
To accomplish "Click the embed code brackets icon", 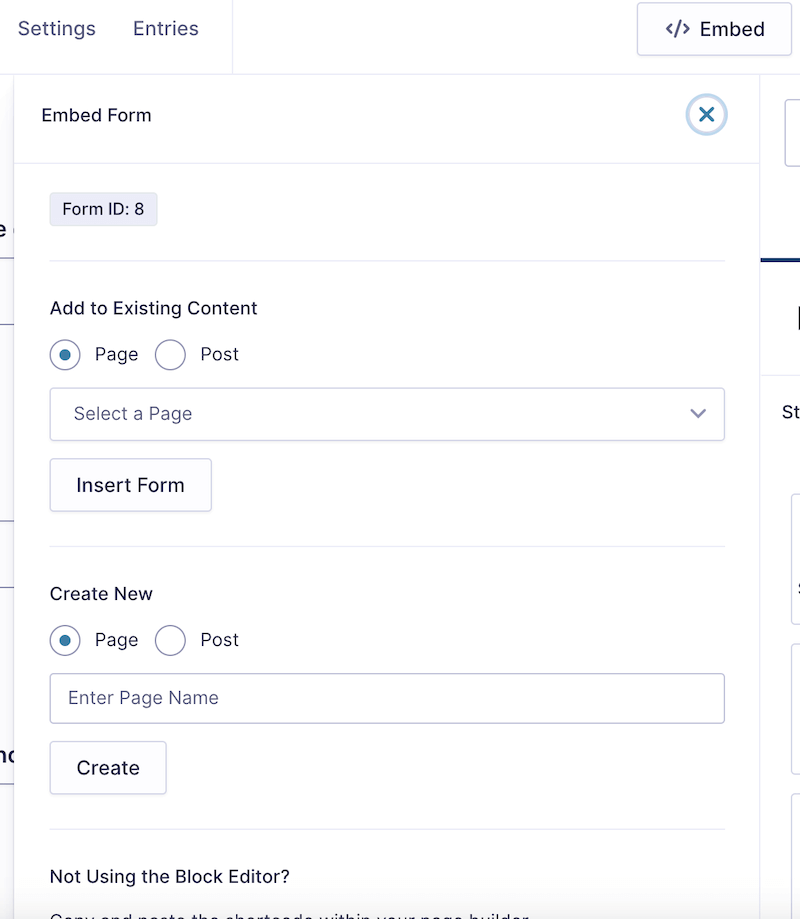I will click(x=678, y=29).
